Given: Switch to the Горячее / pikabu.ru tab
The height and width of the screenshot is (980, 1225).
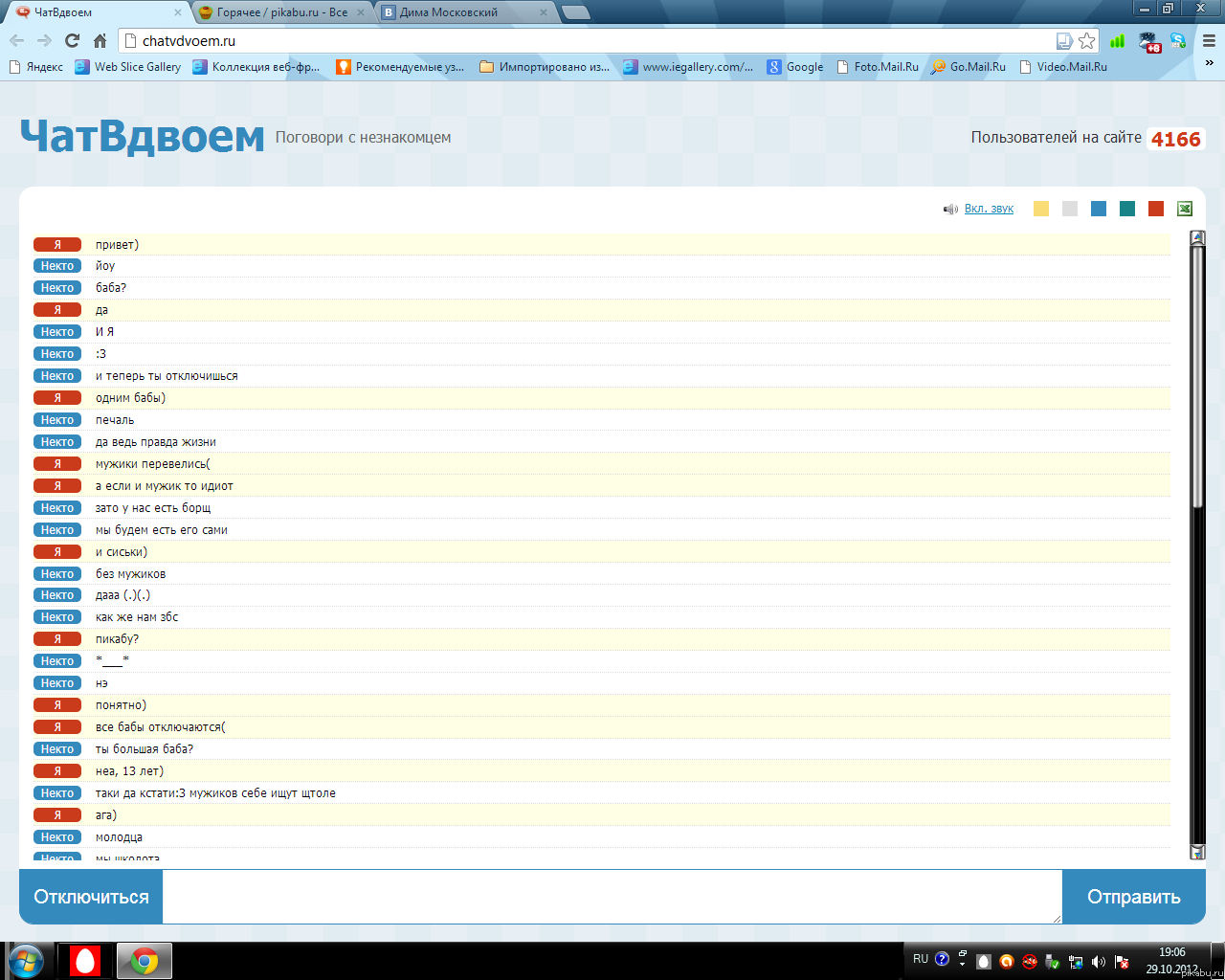Looking at the screenshot, I should 282,12.
